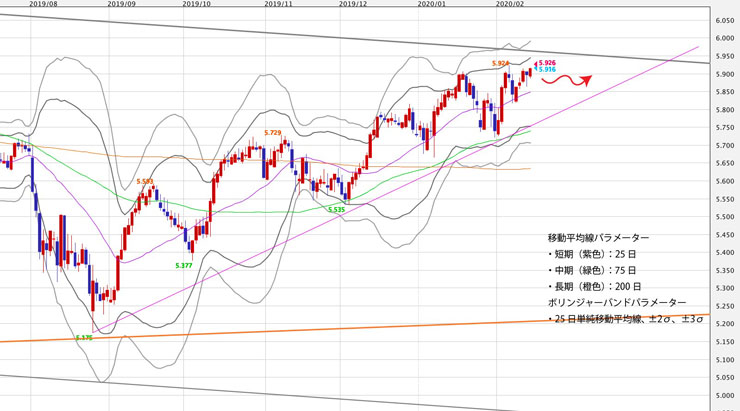Image resolution: width=740 pixels, height=411 pixels.
Task: Click the 5.050 price axis value
Action: [x=724, y=377]
